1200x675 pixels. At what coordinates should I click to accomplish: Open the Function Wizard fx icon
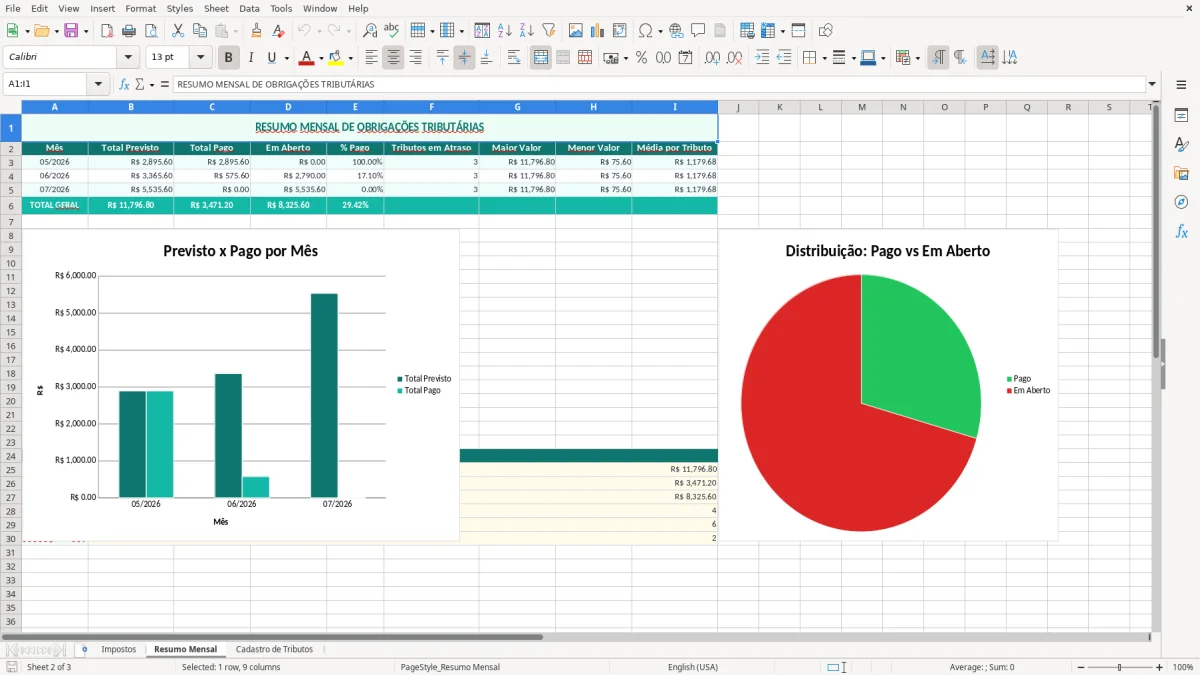tap(125, 84)
